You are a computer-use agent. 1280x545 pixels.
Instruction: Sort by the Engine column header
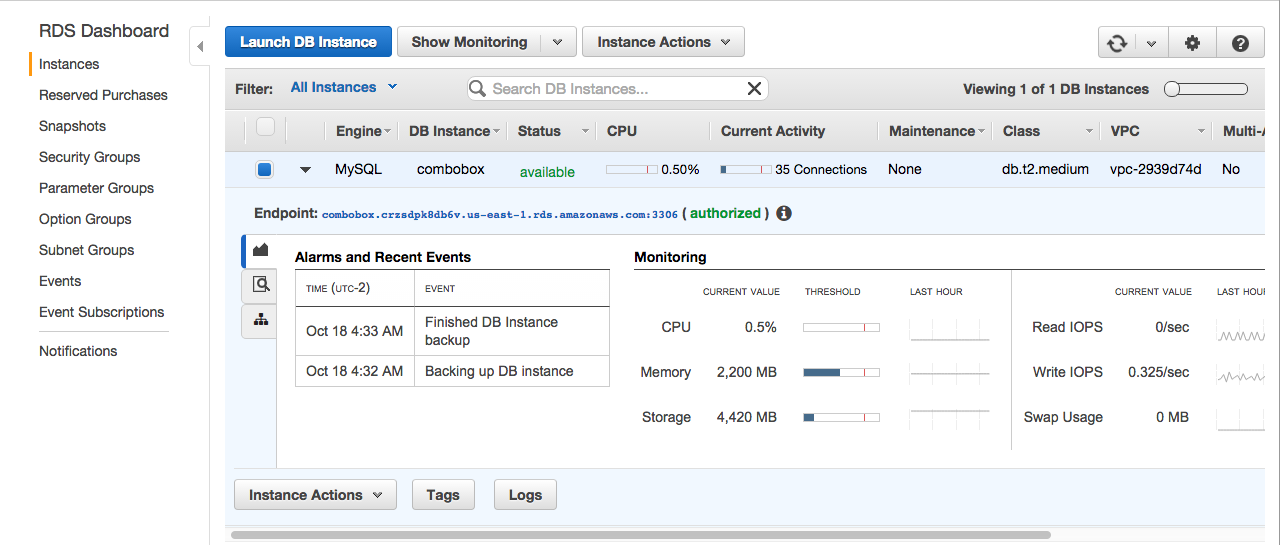coord(362,131)
